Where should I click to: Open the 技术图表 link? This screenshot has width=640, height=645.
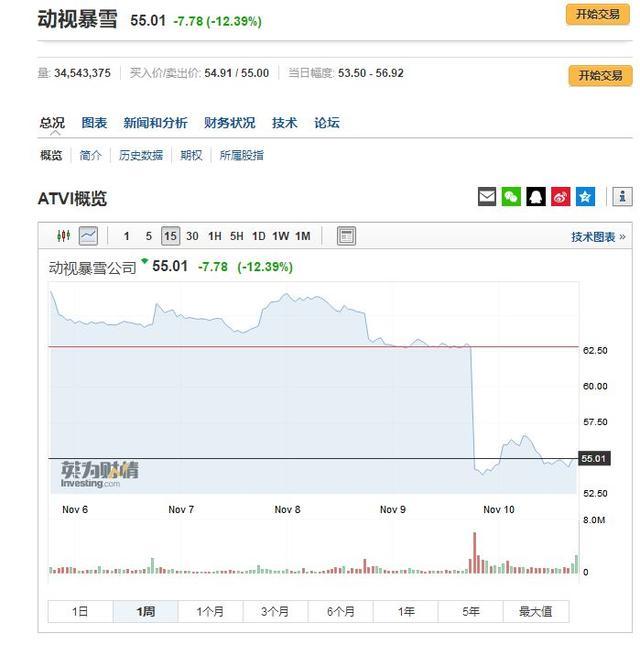pyautogui.click(x=598, y=237)
